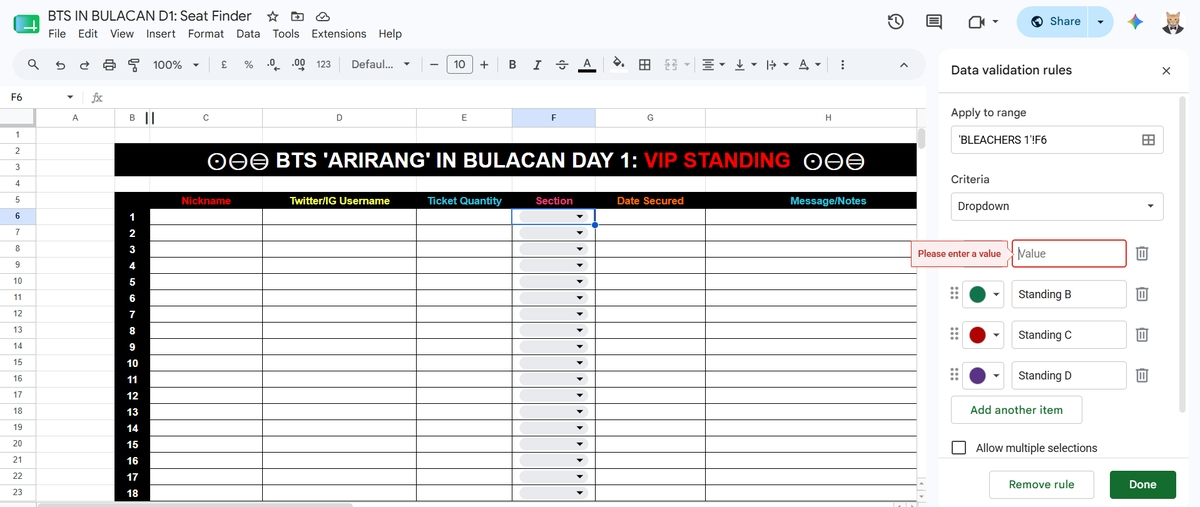
Task: Collapse the menus with the chevron
Action: (903, 64)
